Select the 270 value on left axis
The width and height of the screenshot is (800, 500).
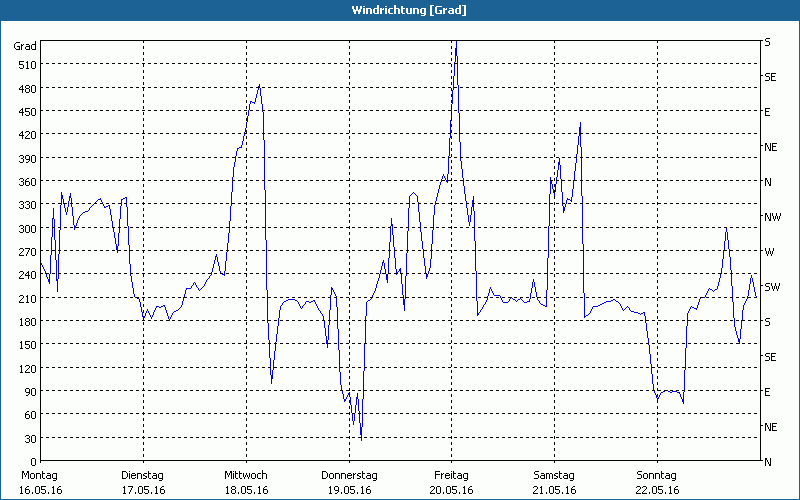pos(28,252)
